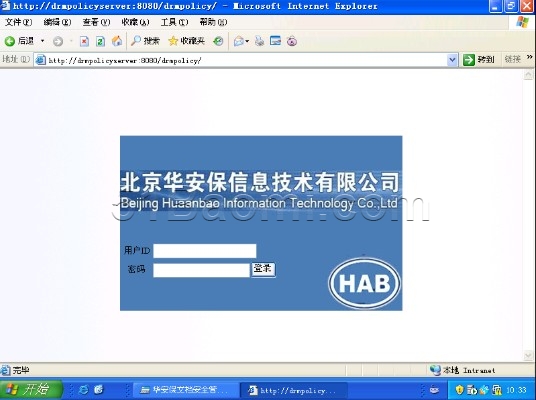Viewport: 536px width, 400px height.
Task: Refresh the page with the green arrows icon
Action: click(x=100, y=41)
